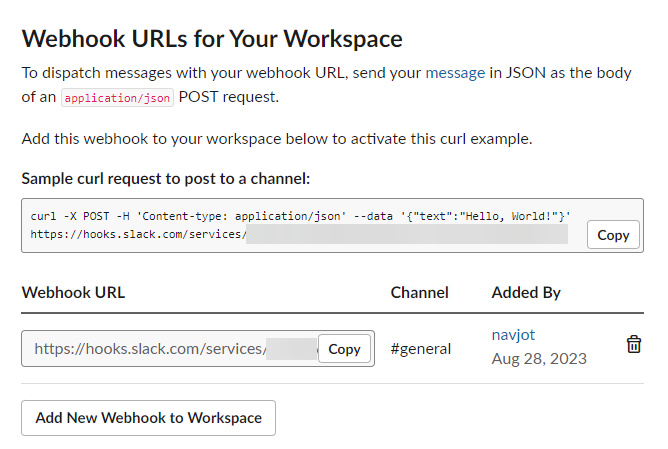Click inside the sample curl code box
The width and height of the screenshot is (668, 449).
[x=300, y=225]
